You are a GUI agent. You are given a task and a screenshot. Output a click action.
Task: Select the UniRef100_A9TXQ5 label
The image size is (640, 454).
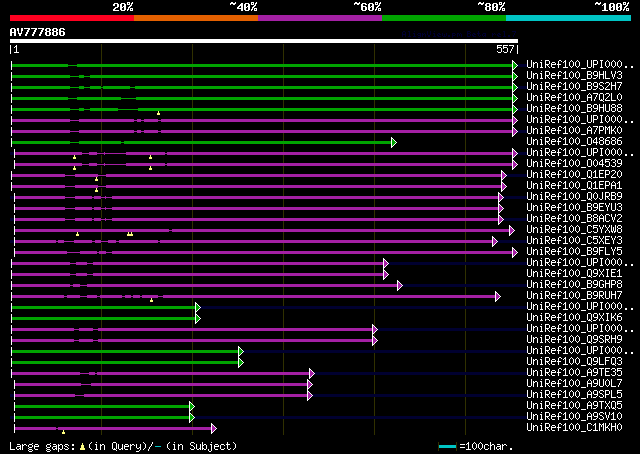coord(574,405)
